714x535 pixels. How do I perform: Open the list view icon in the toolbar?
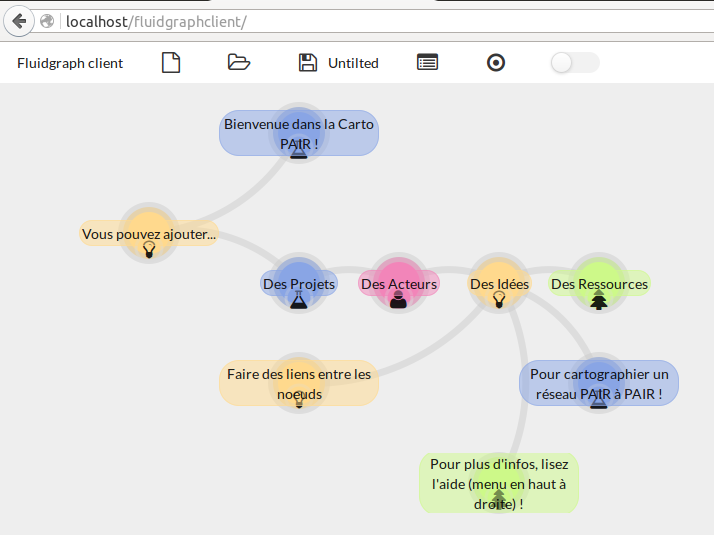coord(428,62)
